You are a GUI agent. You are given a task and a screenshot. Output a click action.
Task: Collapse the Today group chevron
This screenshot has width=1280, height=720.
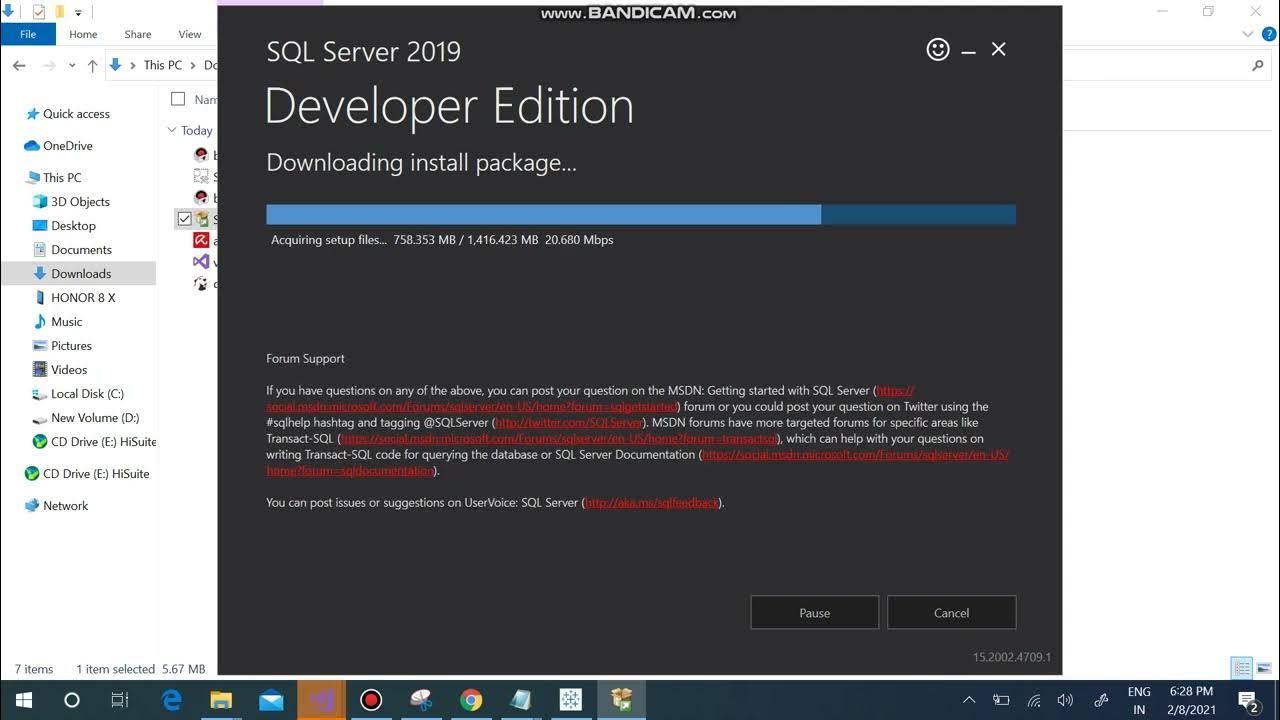[172, 130]
